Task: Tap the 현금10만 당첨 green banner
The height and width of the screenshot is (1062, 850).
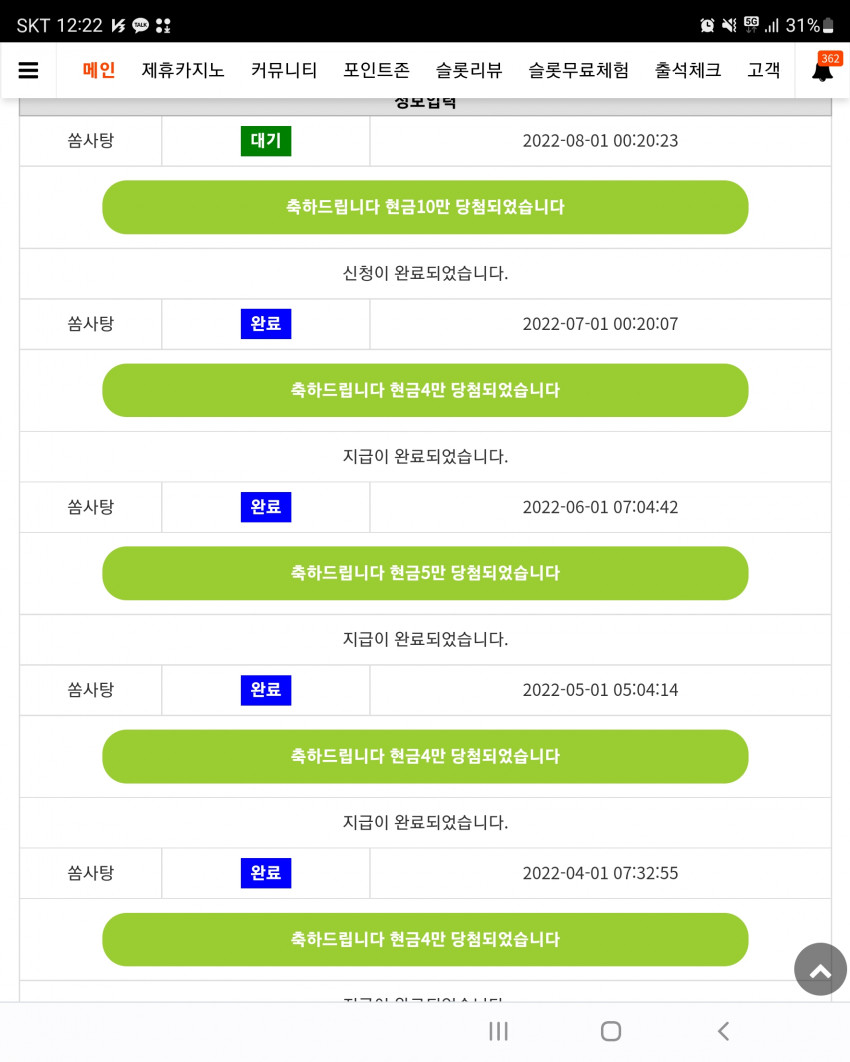Action: [x=425, y=207]
